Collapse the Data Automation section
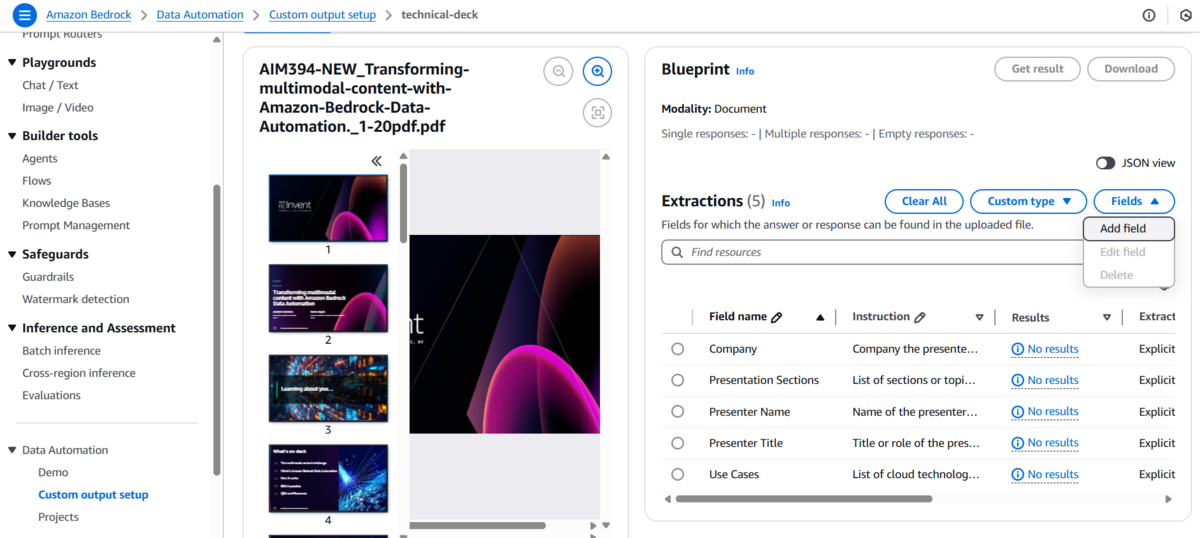The width and height of the screenshot is (1200, 538). coord(11,450)
